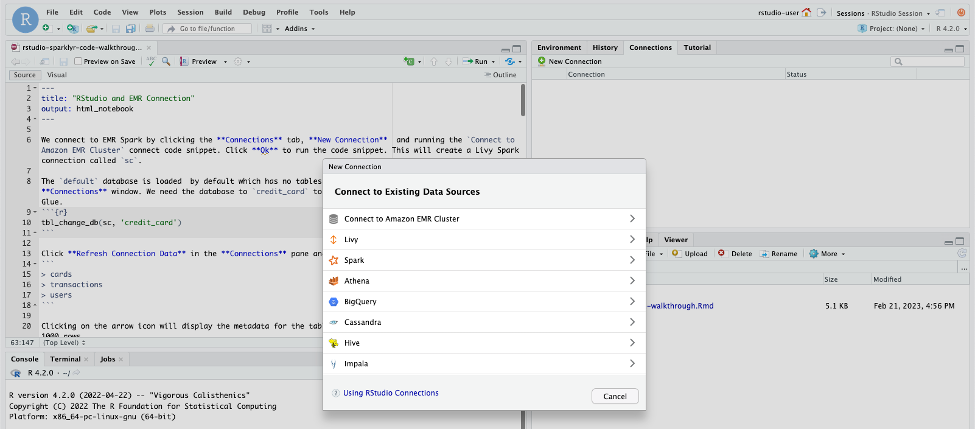Switch to the Jobs tab

pos(107,359)
